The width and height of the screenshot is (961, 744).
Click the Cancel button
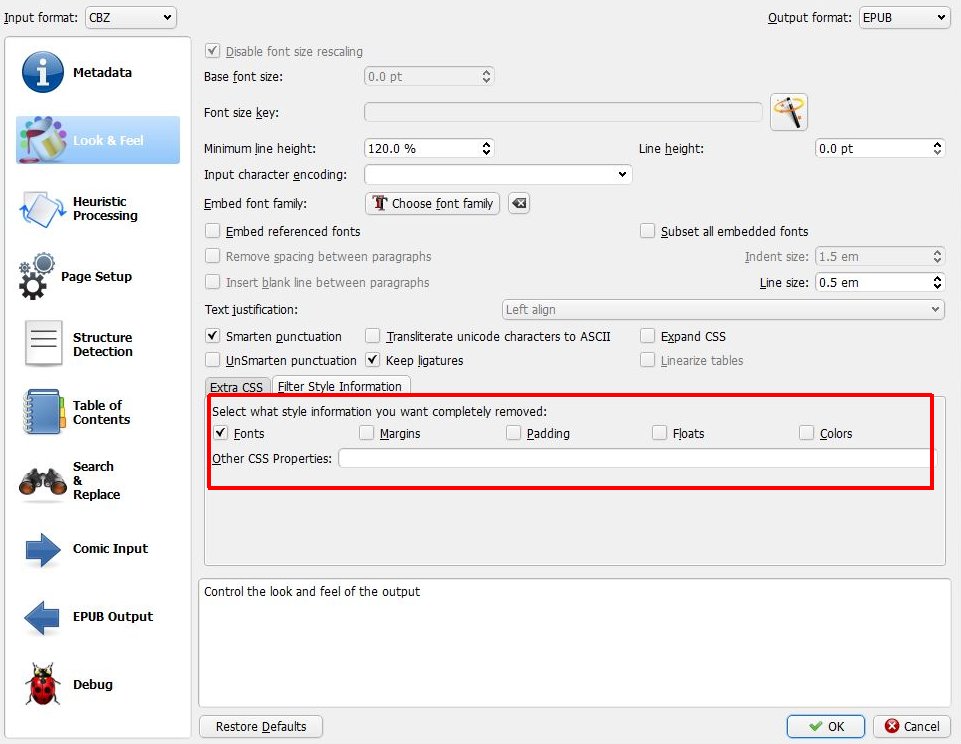click(912, 726)
